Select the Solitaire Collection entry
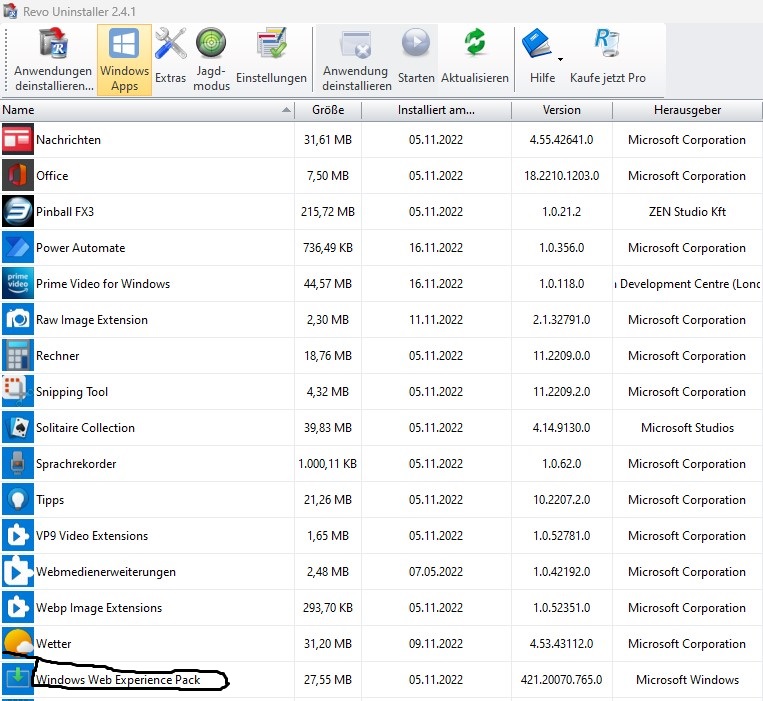The width and height of the screenshot is (763, 701). [85, 428]
